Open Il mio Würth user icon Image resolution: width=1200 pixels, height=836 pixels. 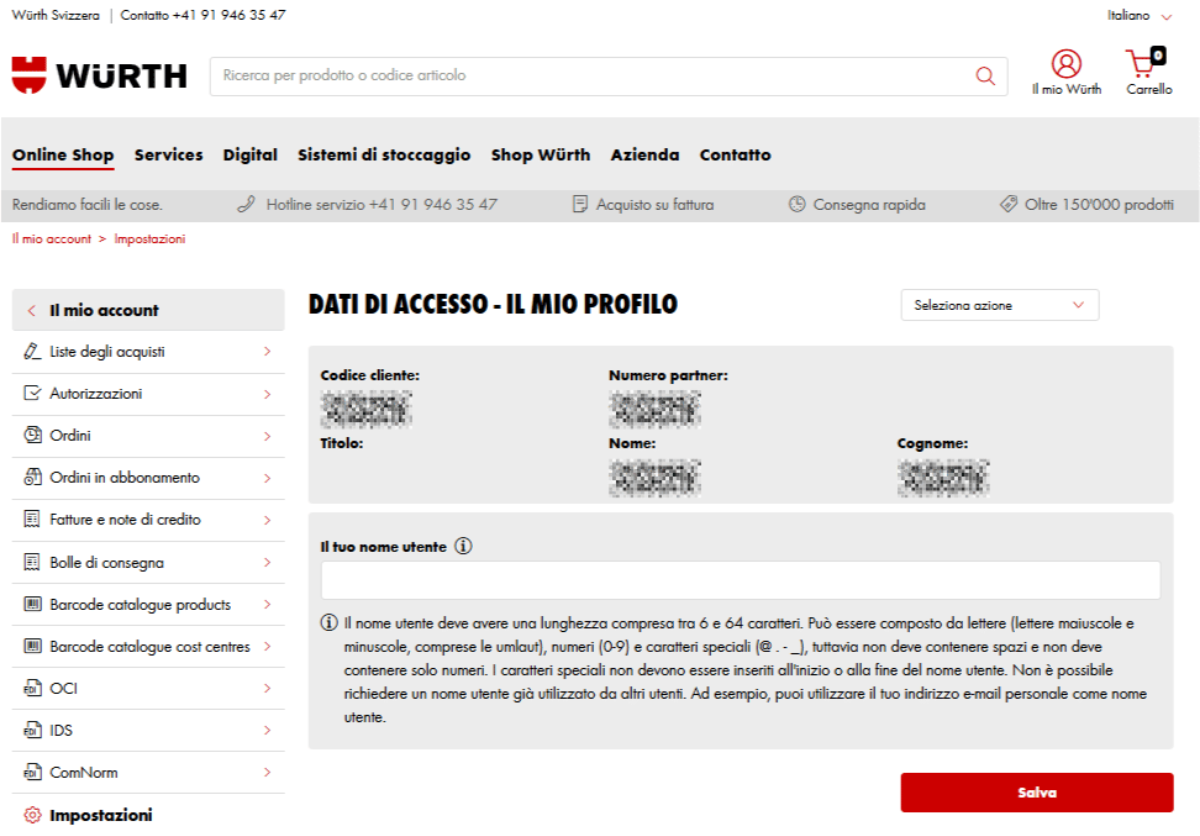[x=1067, y=64]
